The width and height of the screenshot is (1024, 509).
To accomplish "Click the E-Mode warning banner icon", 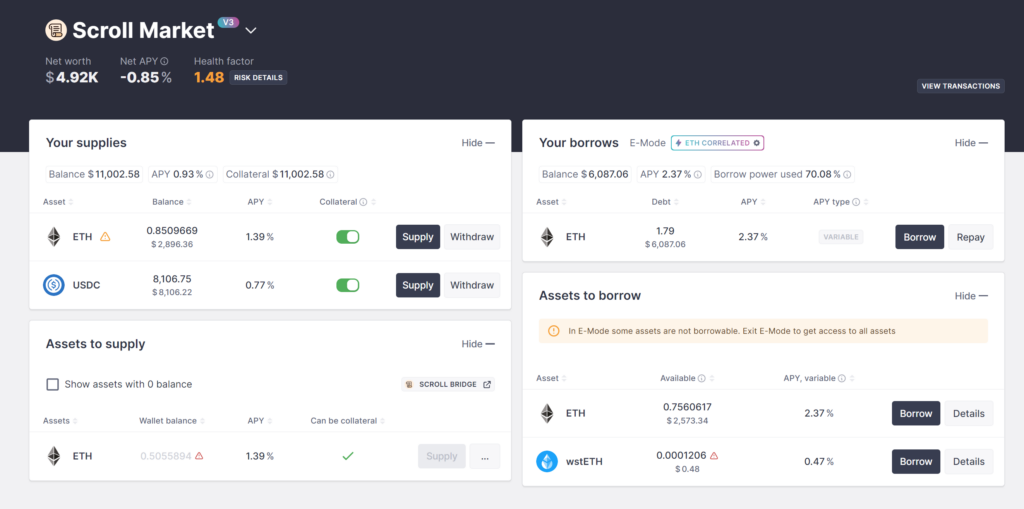I will 554,331.
